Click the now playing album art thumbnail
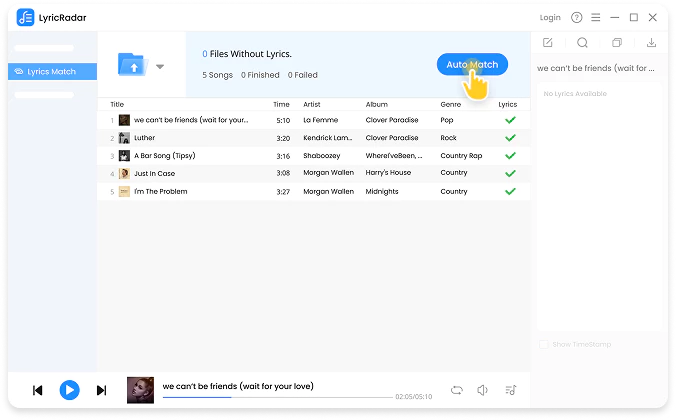 coord(140,390)
